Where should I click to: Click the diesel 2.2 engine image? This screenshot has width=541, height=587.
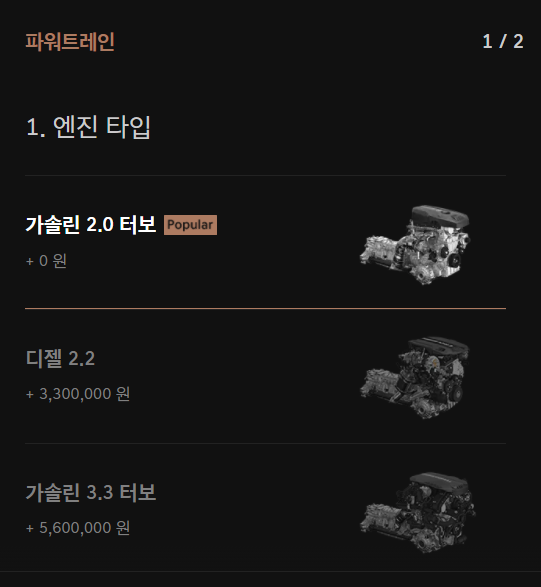coord(414,377)
